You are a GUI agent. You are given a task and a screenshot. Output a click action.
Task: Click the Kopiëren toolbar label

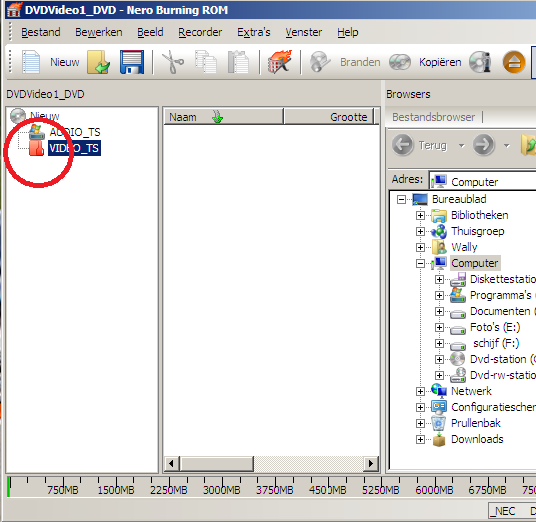tap(440, 62)
